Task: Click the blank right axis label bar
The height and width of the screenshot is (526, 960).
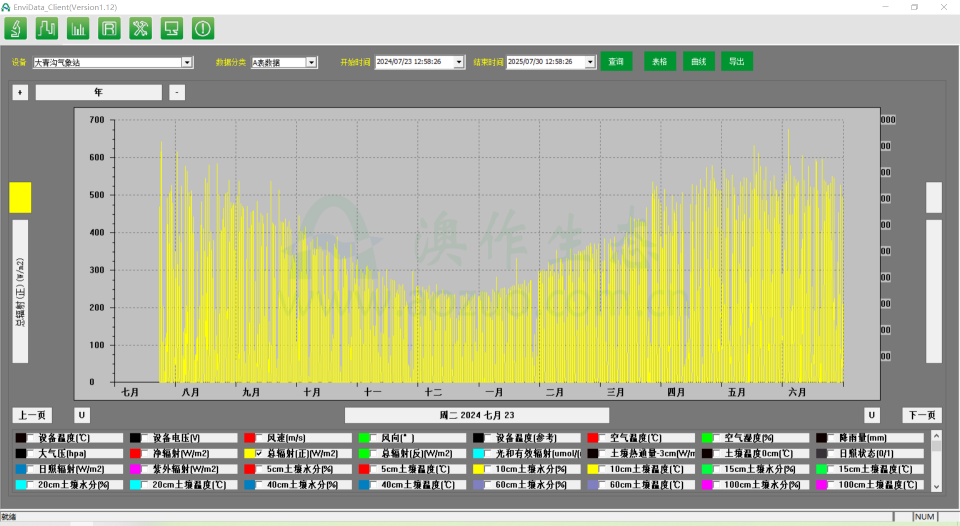Action: 934,291
